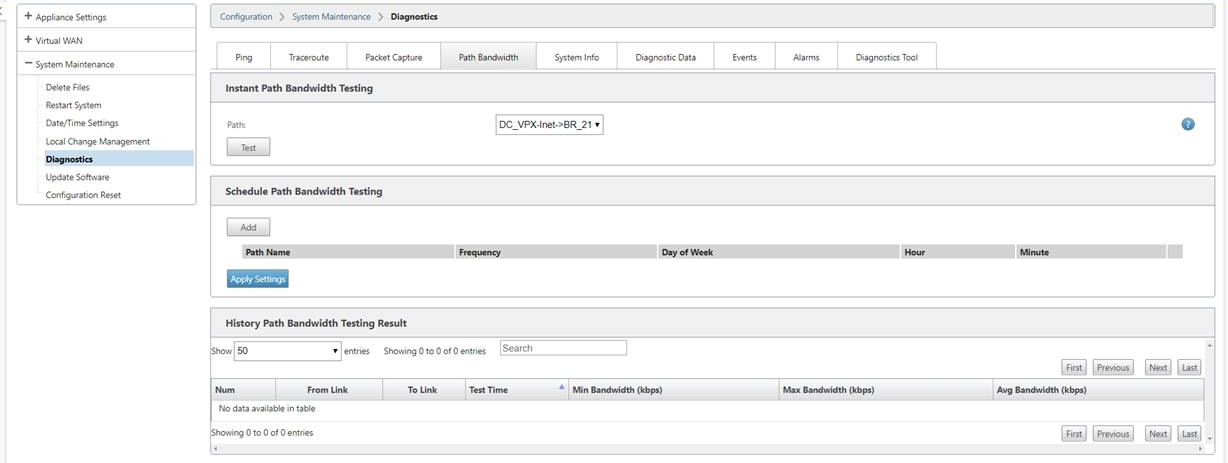Focus the Search input field
The width and height of the screenshot is (1228, 463).
(563, 348)
